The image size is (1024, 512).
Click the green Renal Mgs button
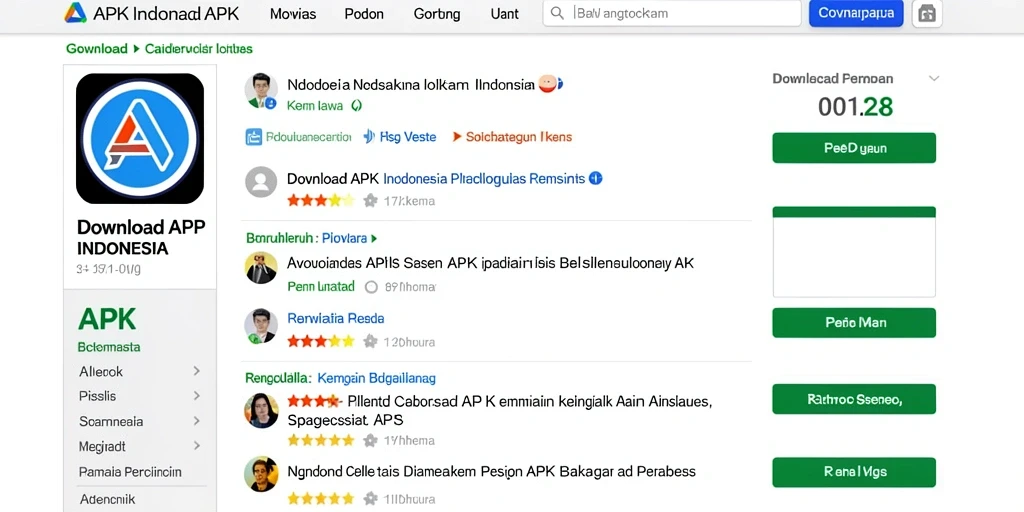(854, 472)
